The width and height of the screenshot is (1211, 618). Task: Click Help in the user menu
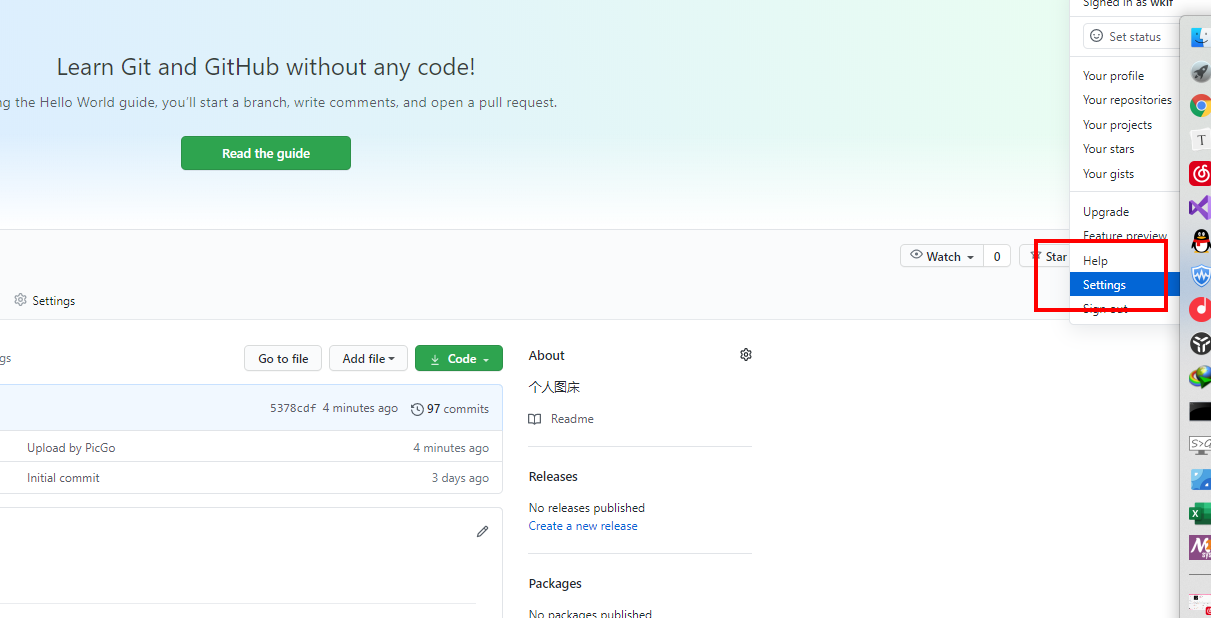coord(1095,261)
